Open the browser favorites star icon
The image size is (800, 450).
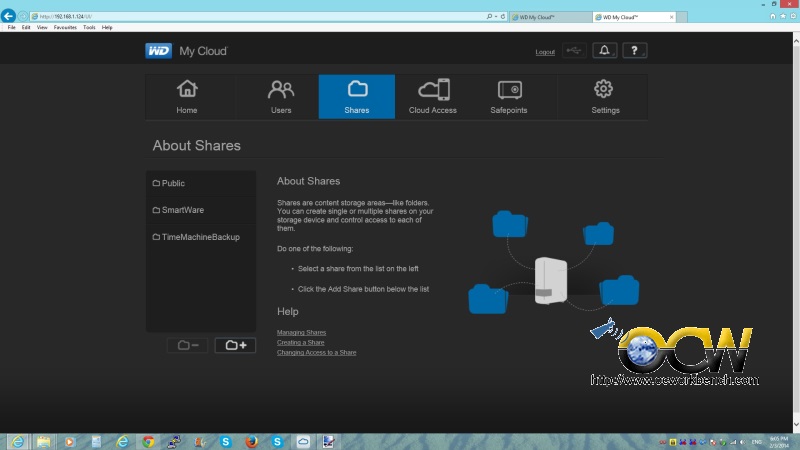coord(783,16)
